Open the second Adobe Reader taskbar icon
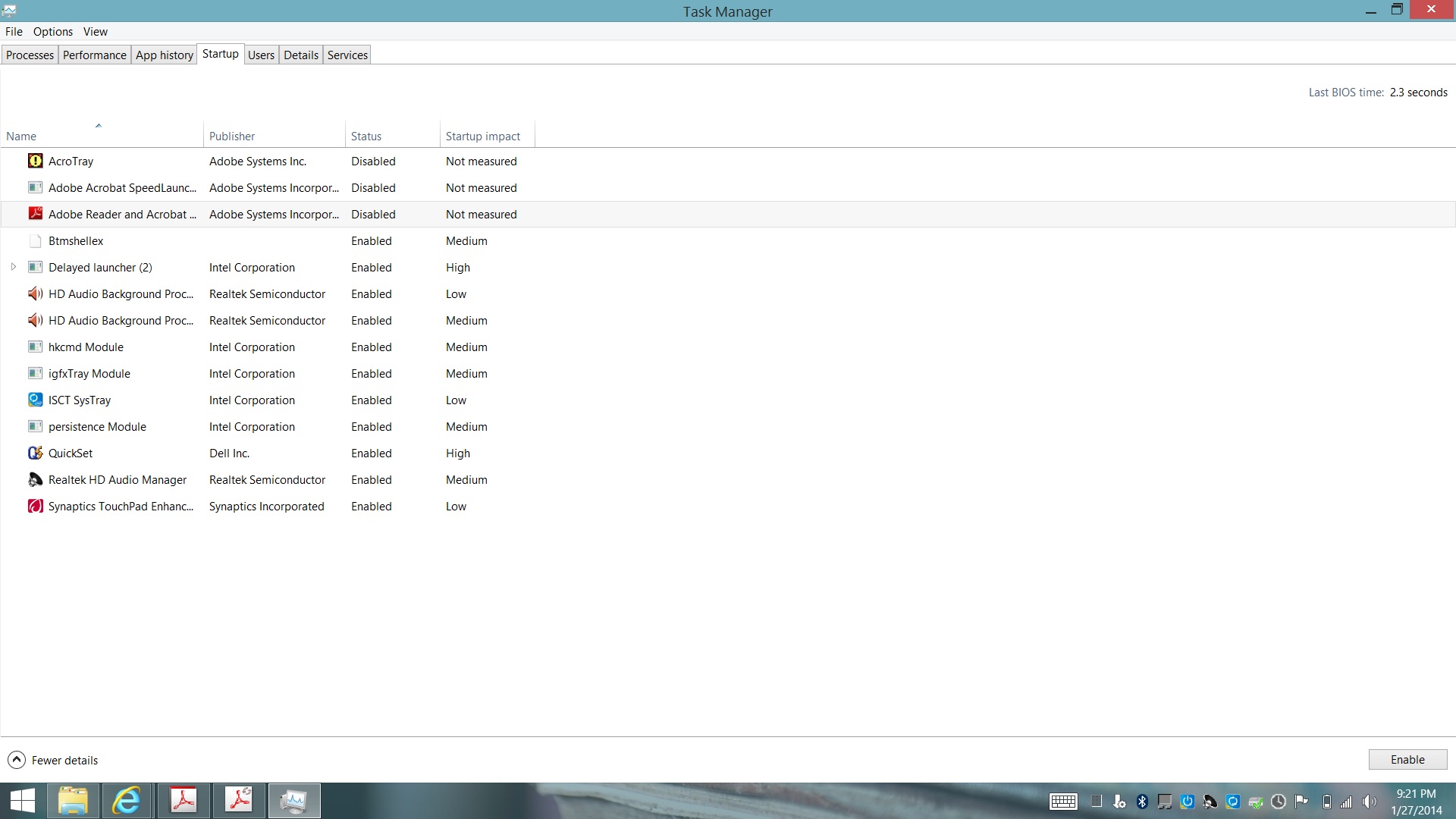The height and width of the screenshot is (819, 1456). [x=239, y=801]
